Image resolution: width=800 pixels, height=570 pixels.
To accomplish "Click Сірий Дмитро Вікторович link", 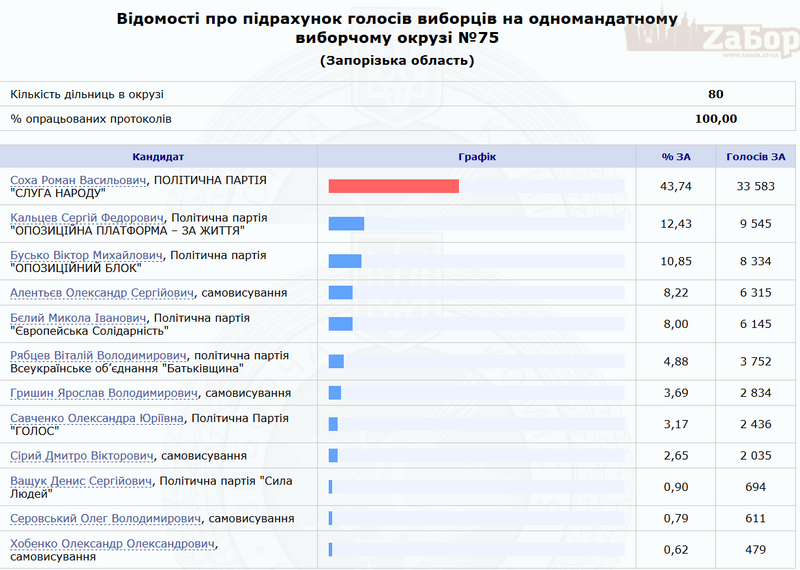I will tap(81, 456).
